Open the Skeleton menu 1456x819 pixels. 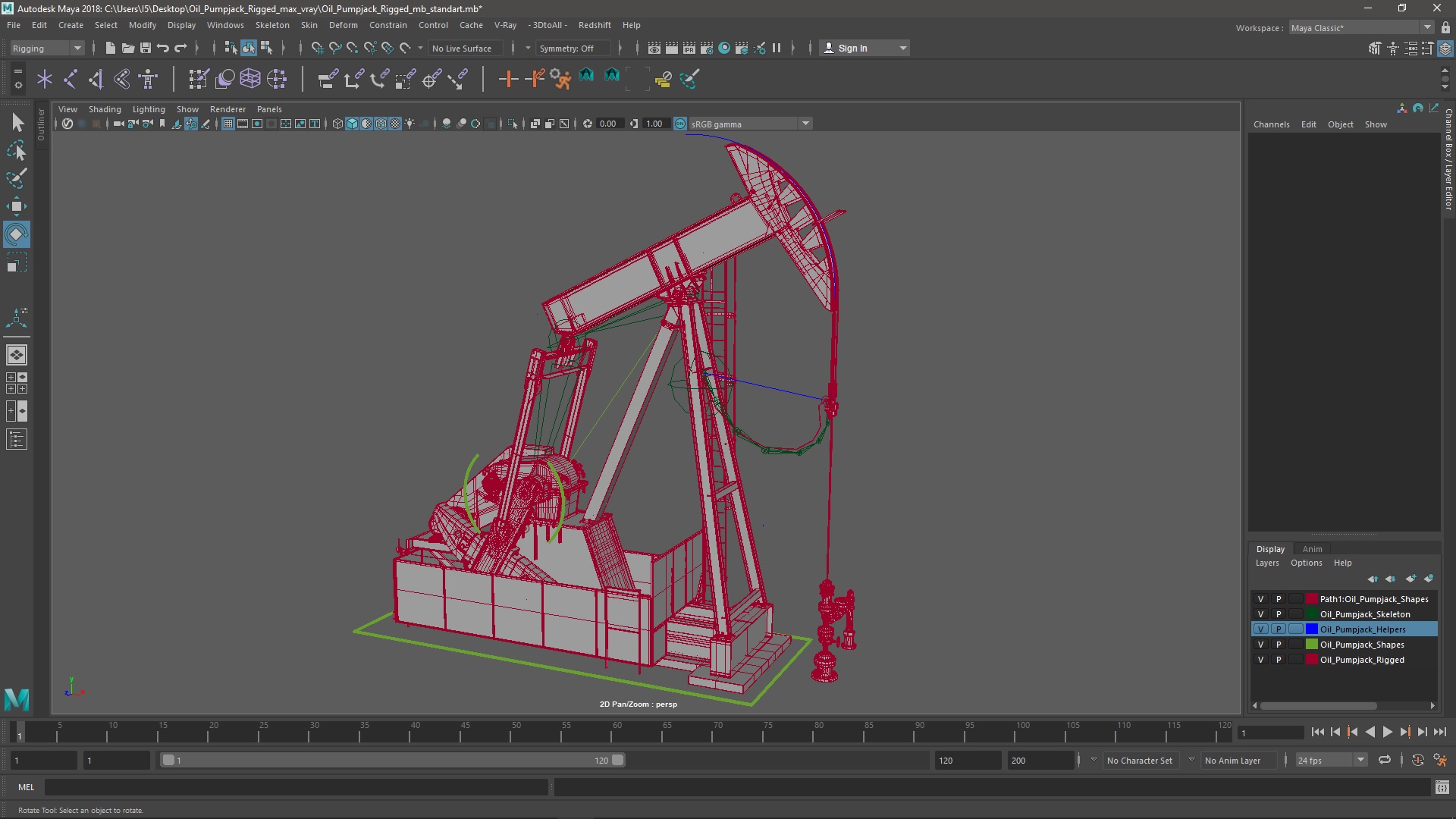point(271,25)
